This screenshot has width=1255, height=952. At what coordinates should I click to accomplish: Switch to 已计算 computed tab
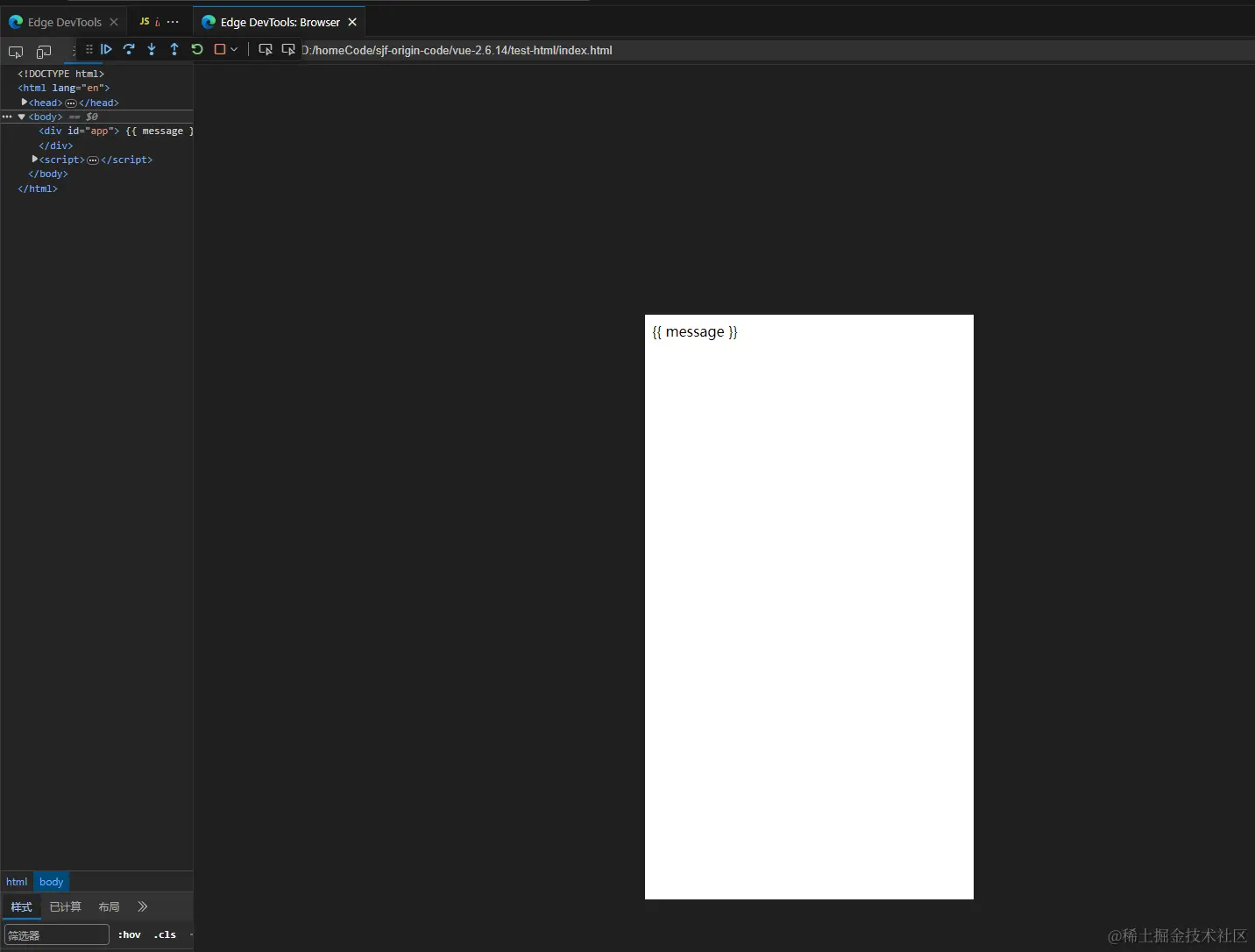click(x=65, y=906)
